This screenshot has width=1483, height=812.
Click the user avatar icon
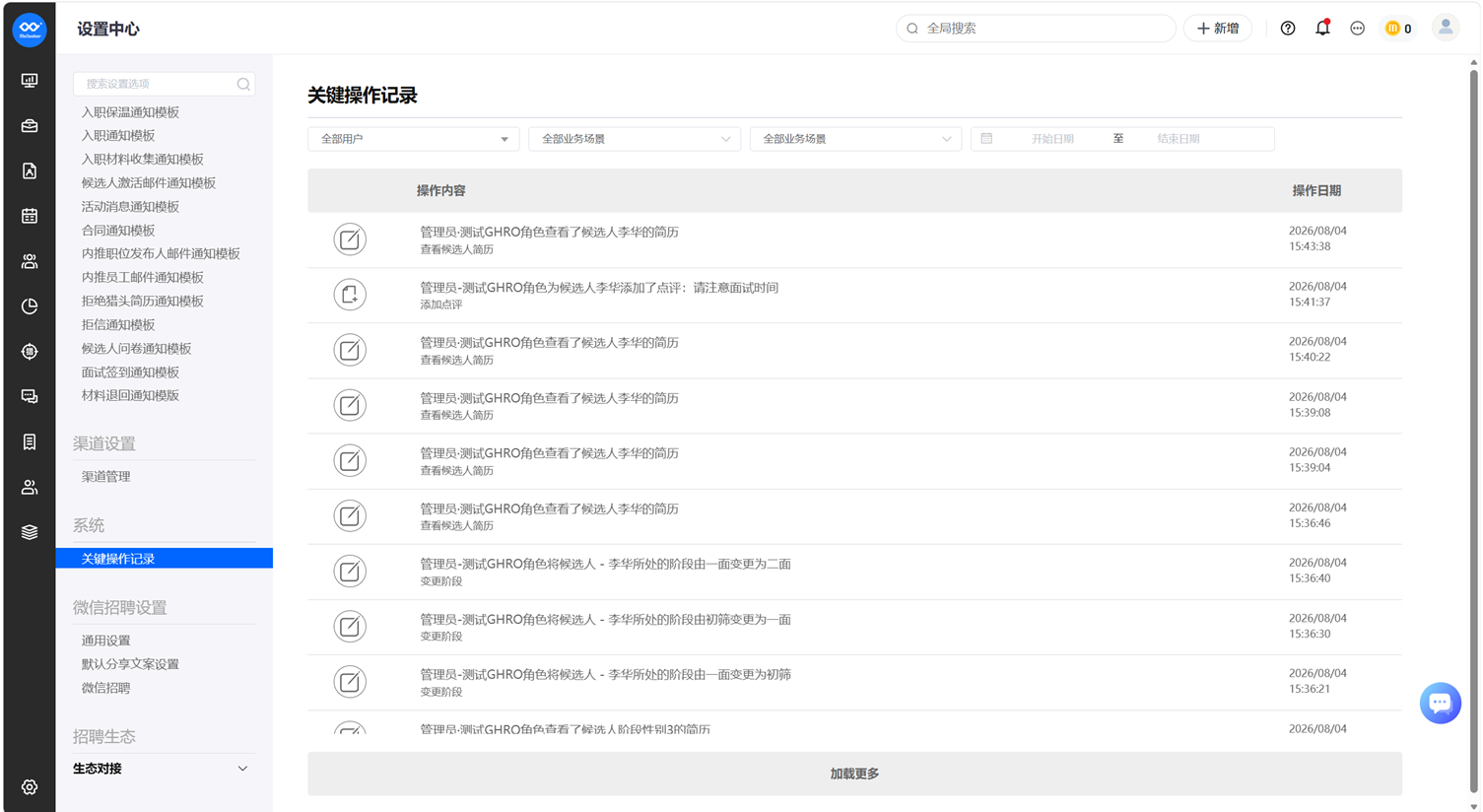click(x=1446, y=28)
